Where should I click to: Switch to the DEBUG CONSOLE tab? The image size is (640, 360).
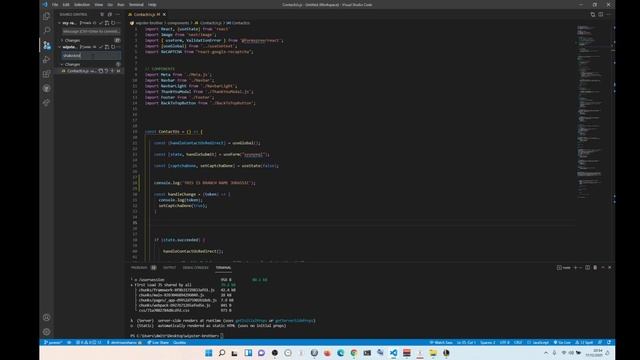(x=196, y=268)
